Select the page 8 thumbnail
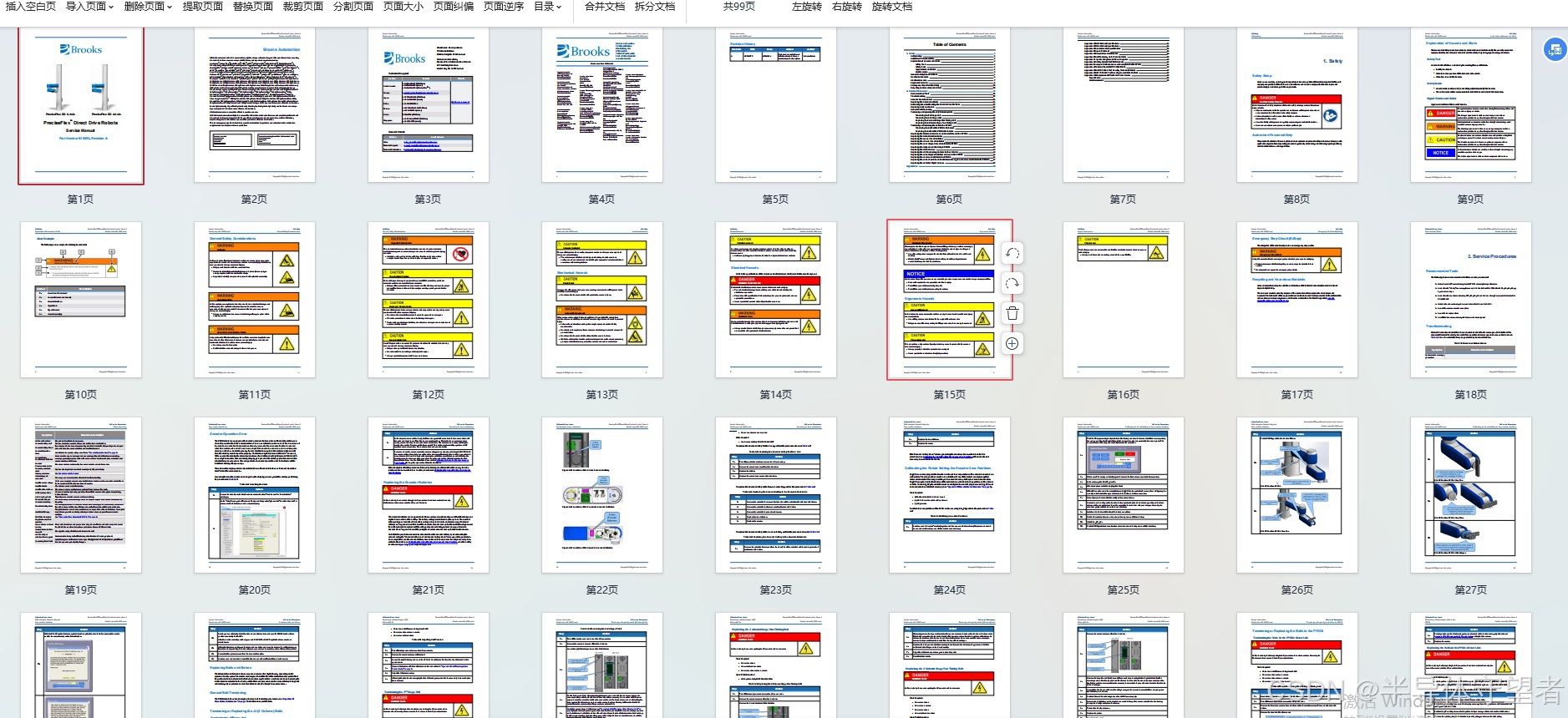Image resolution: width=1568 pixels, height=718 pixels. [x=1297, y=105]
